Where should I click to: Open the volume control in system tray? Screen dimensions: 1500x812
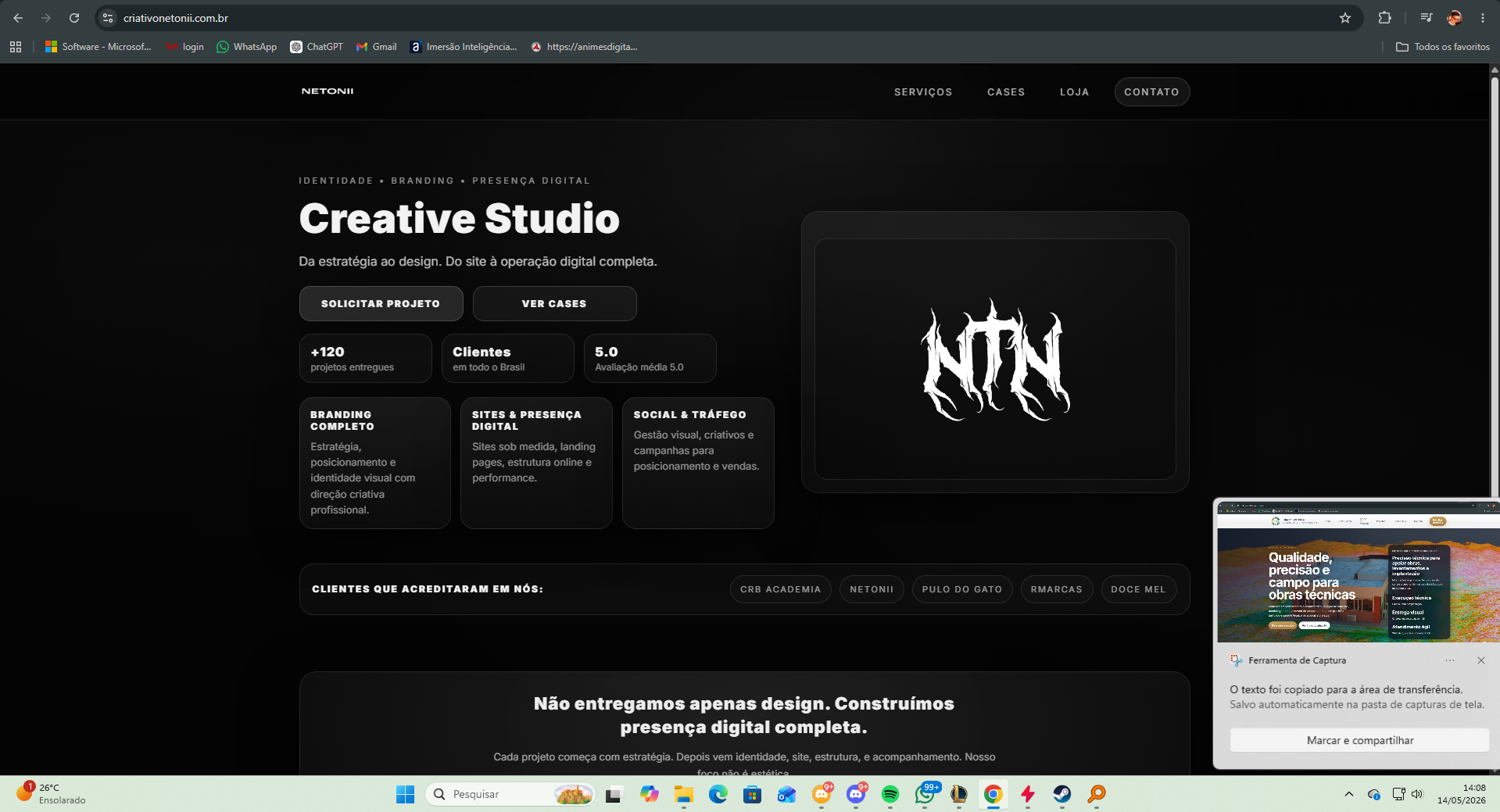coord(1417,794)
